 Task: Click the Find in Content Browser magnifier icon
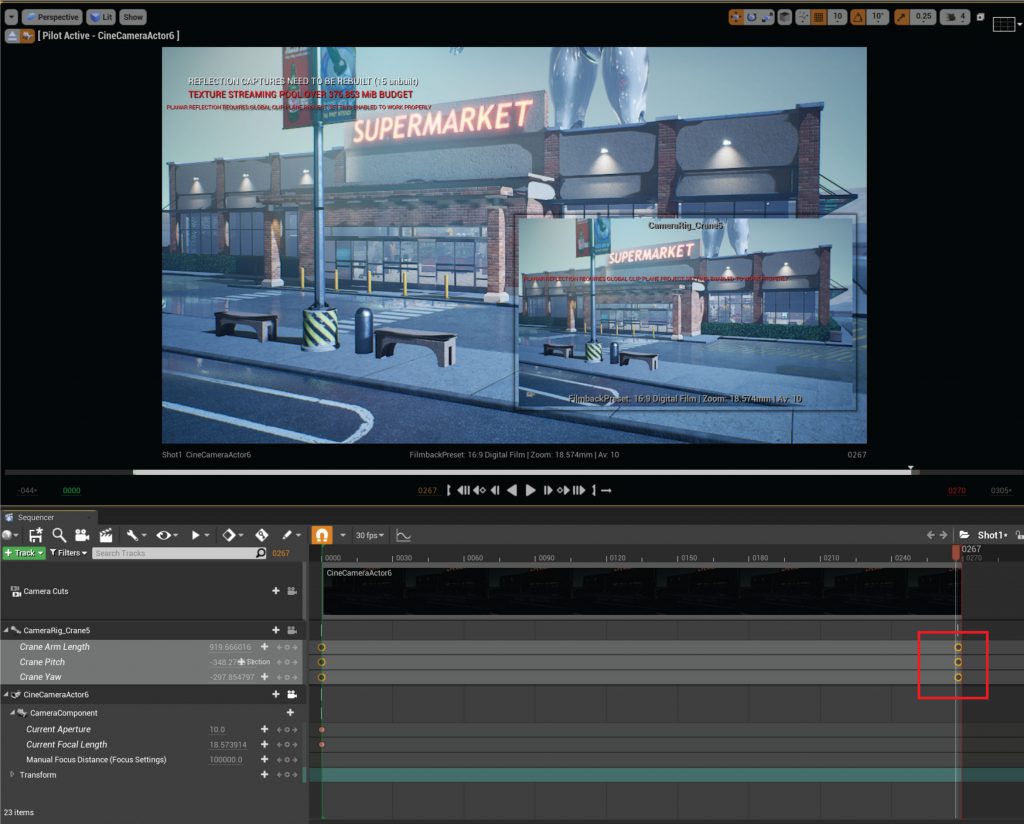click(59, 535)
